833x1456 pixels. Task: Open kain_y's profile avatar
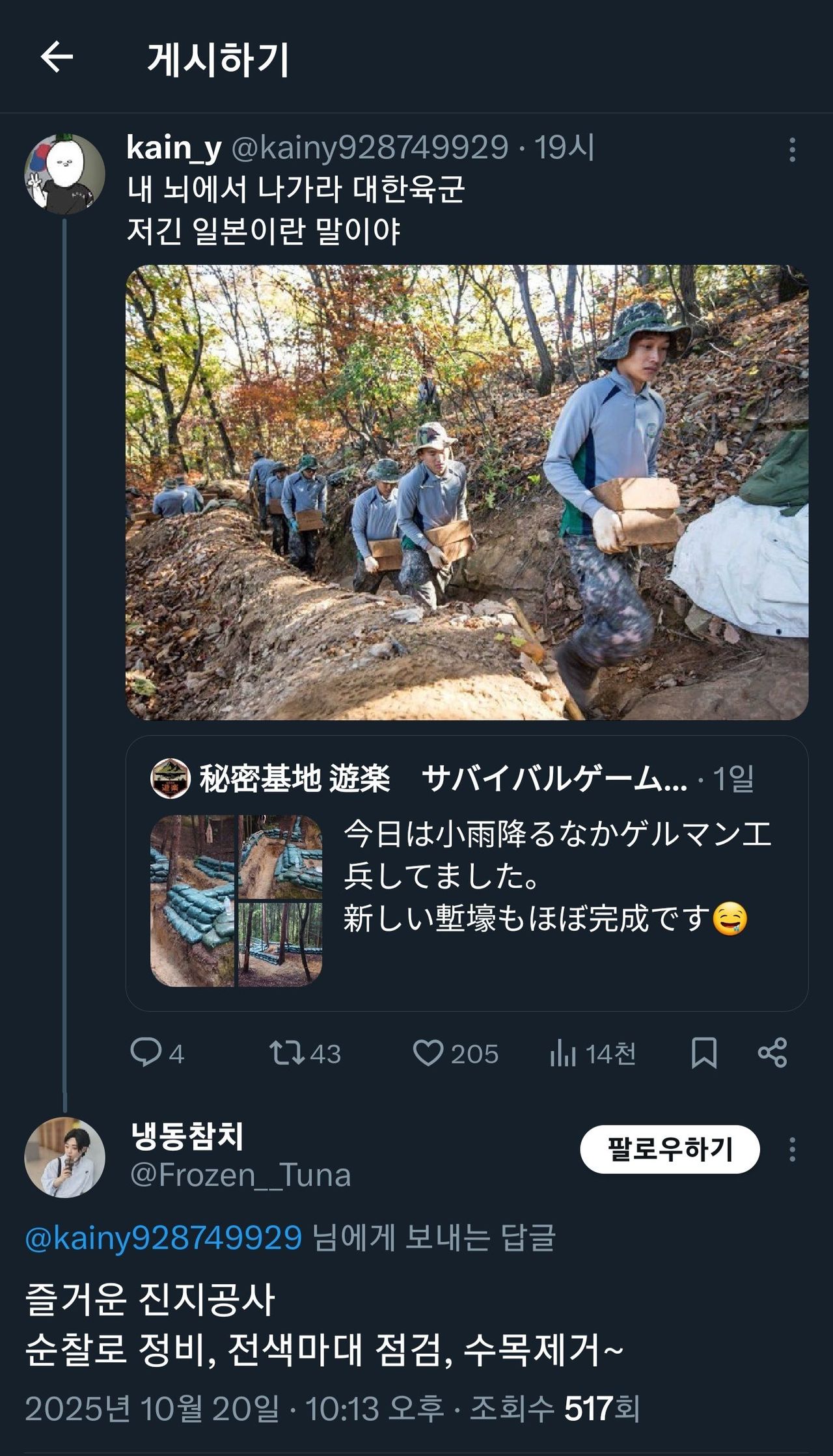click(x=64, y=174)
